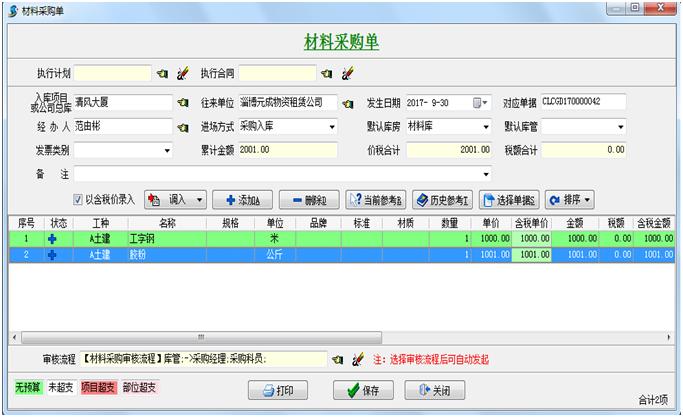This screenshot has width=683, height=417.
Task: Click the 保存 save button
Action: [x=363, y=390]
